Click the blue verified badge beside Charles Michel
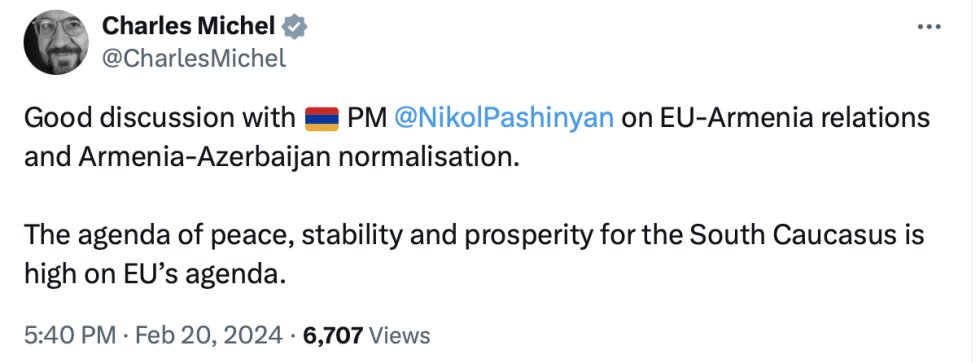Viewport: 980px width, 363px height. coord(294,26)
